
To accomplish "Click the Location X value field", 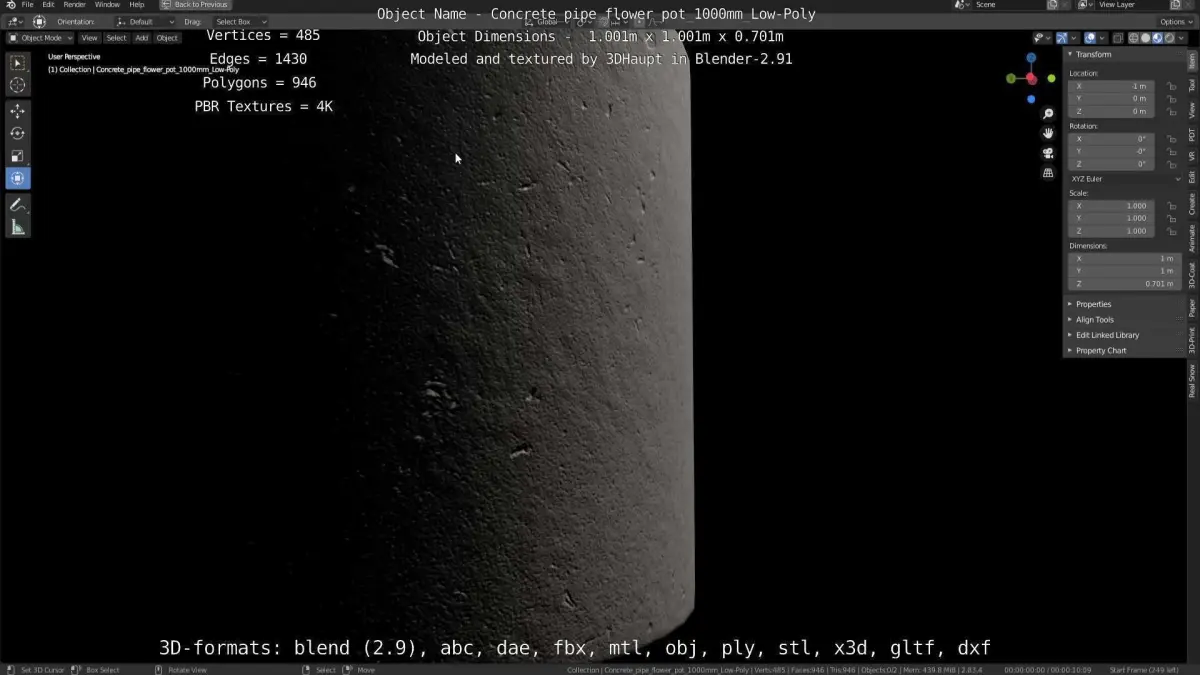I will pos(1111,86).
